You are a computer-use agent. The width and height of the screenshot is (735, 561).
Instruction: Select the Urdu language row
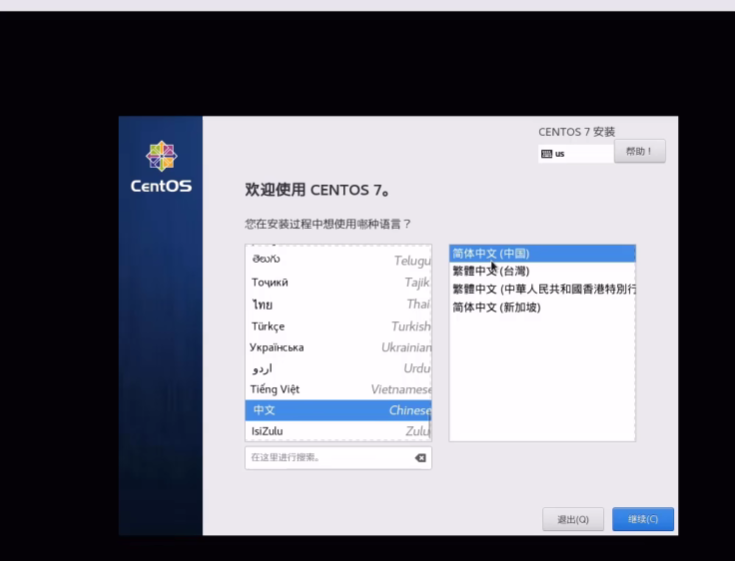point(338,368)
